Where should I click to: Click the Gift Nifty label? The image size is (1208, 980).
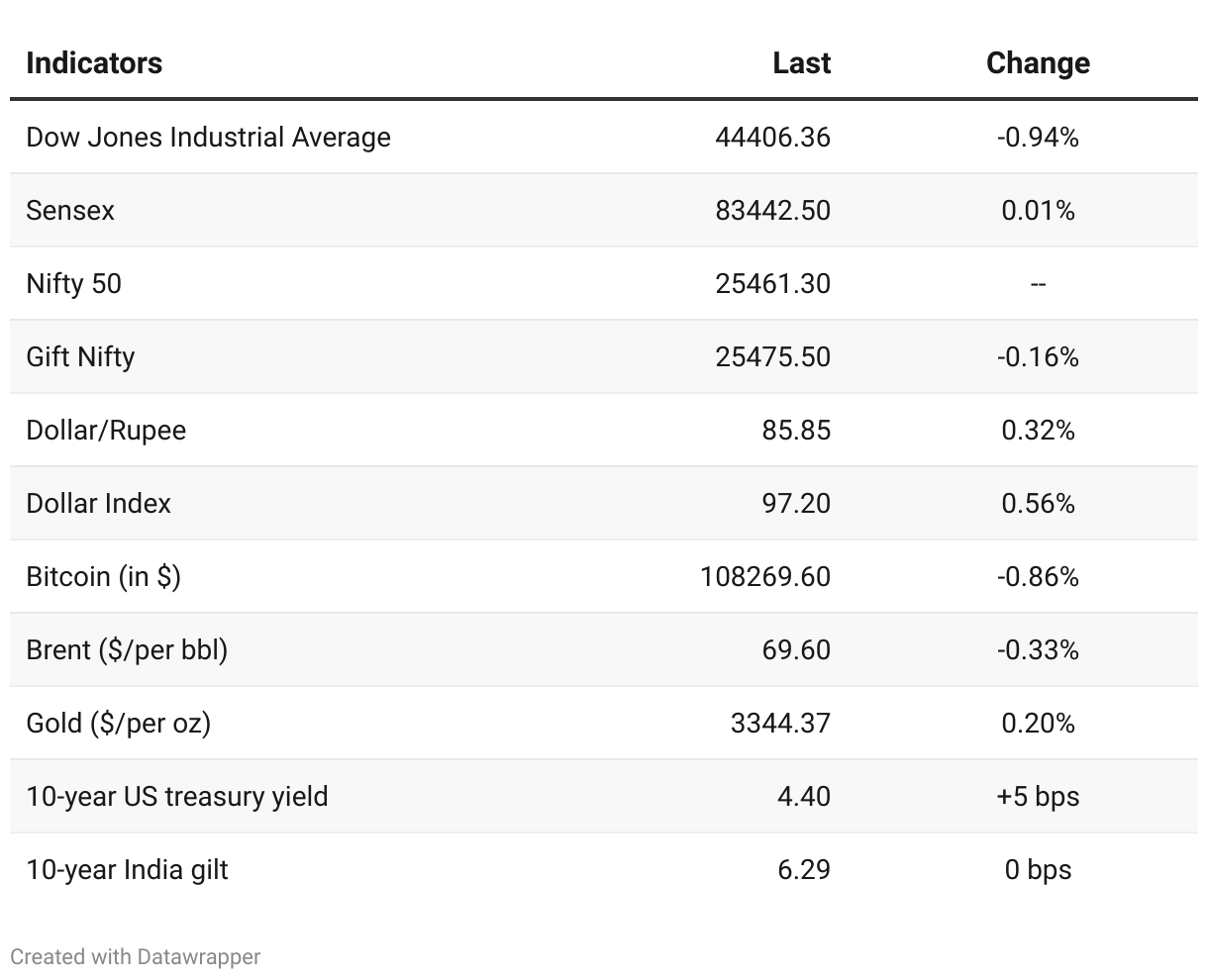pyautogui.click(x=80, y=357)
